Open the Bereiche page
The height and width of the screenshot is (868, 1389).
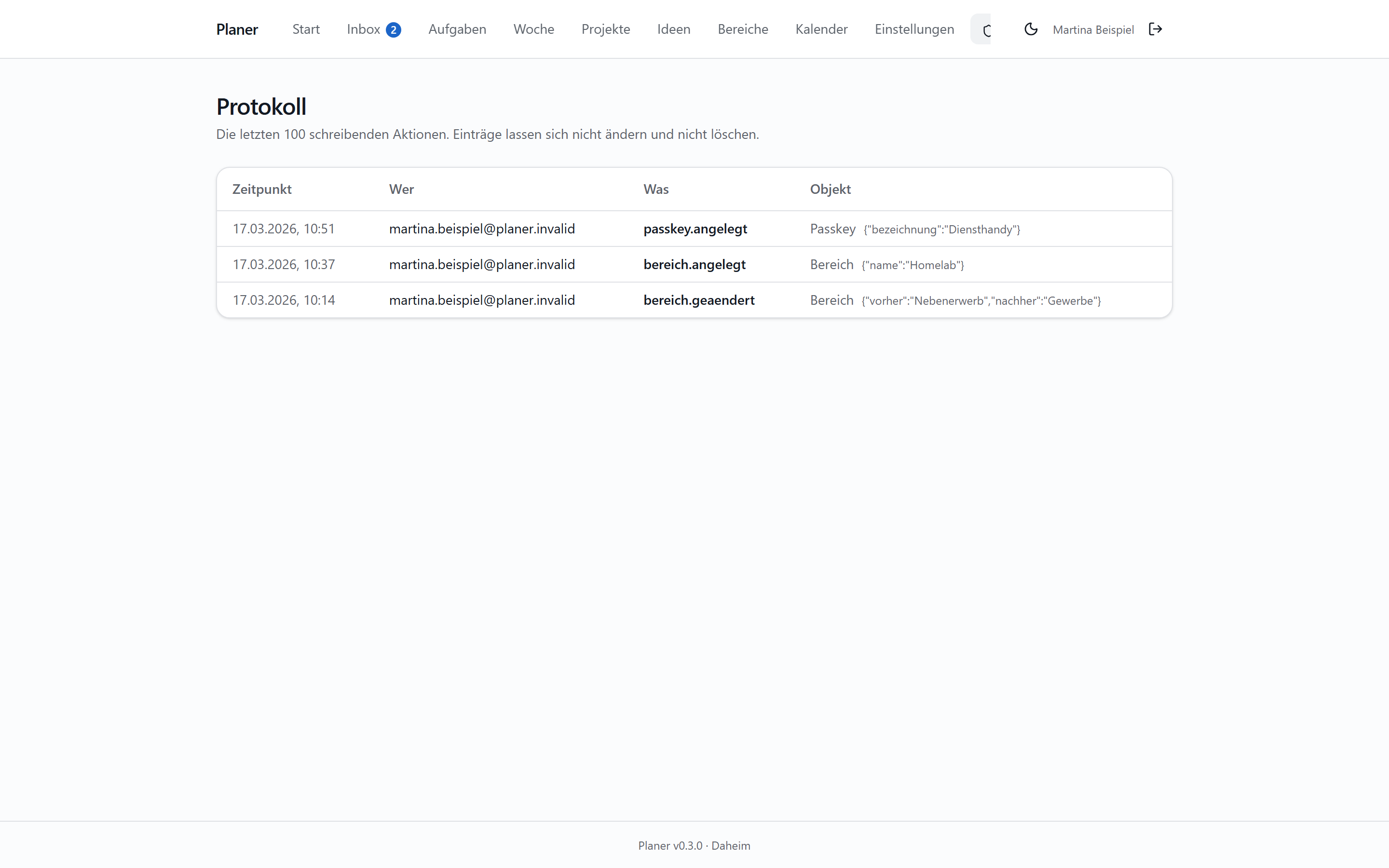click(x=743, y=29)
